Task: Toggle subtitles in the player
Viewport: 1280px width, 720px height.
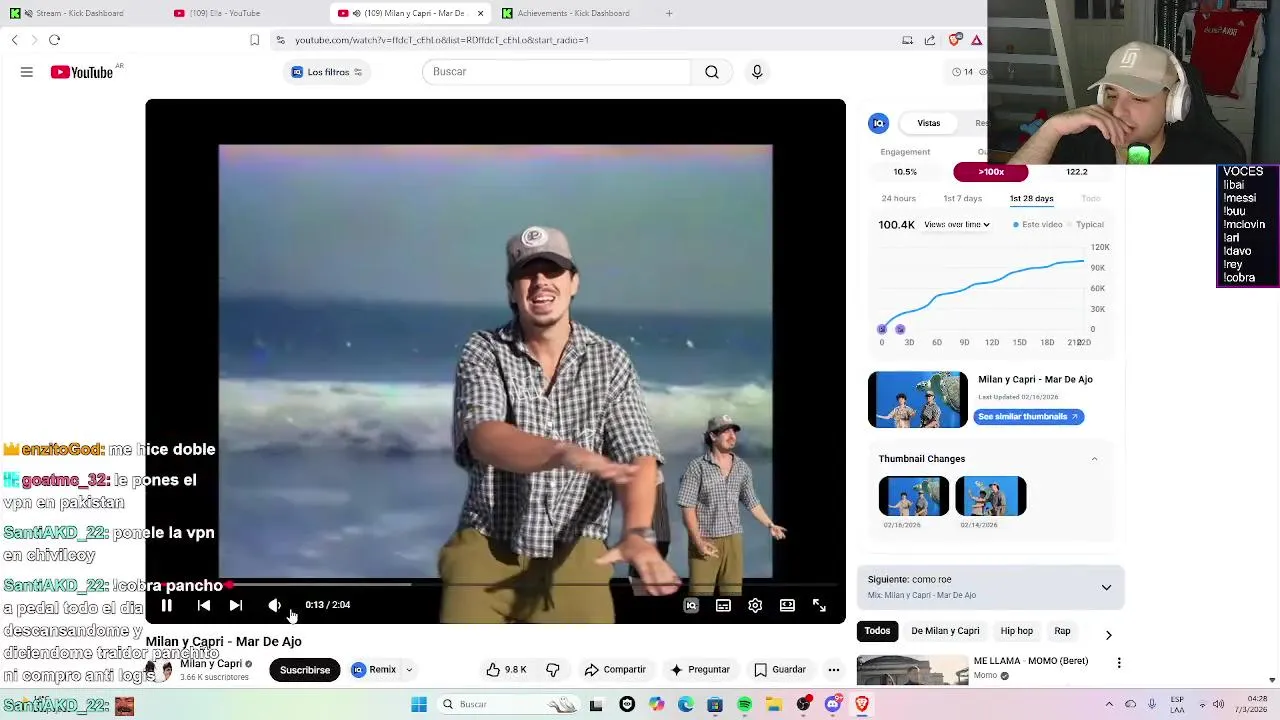Action: pos(723,605)
